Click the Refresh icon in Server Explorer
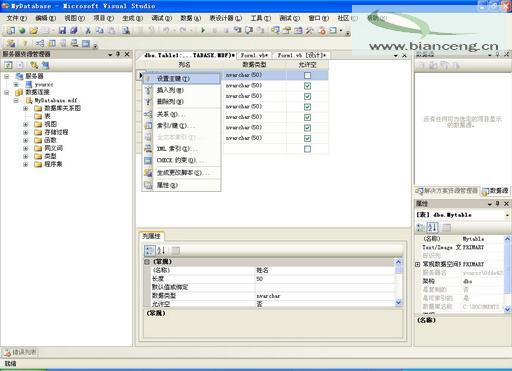Image resolution: width=512 pixels, height=371 pixels. coord(8,65)
